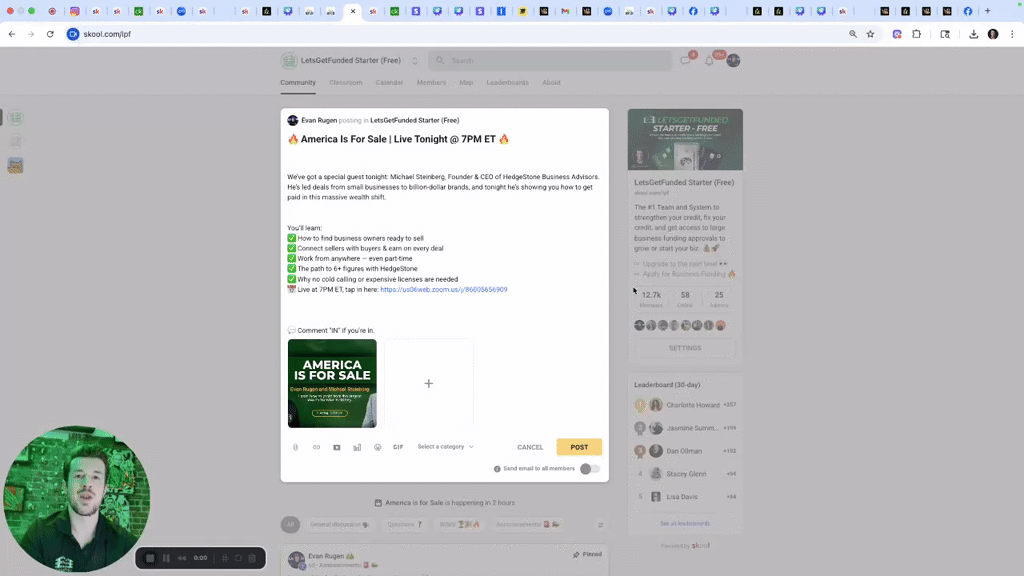1024x576 pixels.
Task: Switch to the Members tab
Action: [x=431, y=82]
